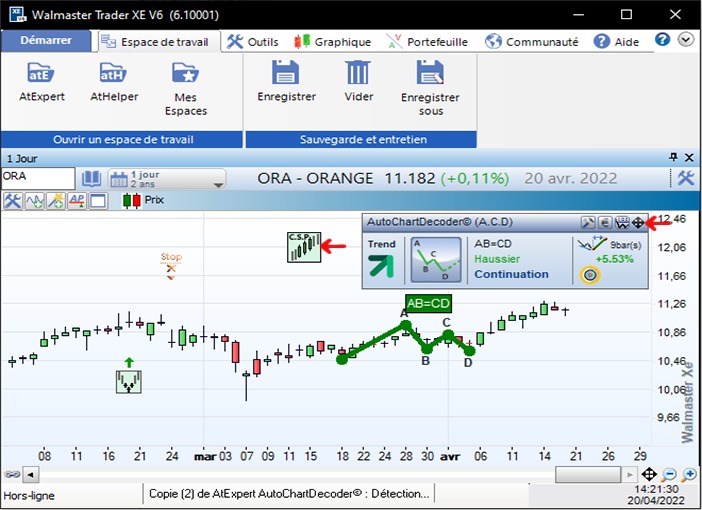Click the pan cross icon below chart
Viewport: 702px width, 510px height.
[649, 474]
